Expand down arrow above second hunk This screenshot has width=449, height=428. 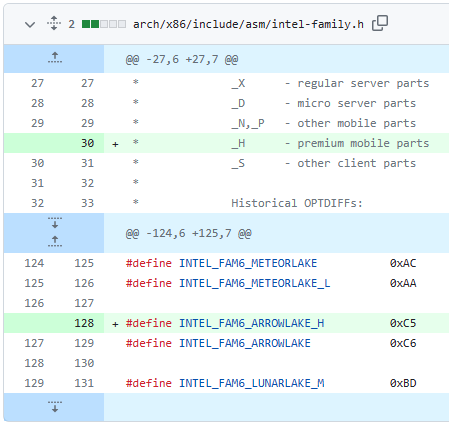coord(55,223)
